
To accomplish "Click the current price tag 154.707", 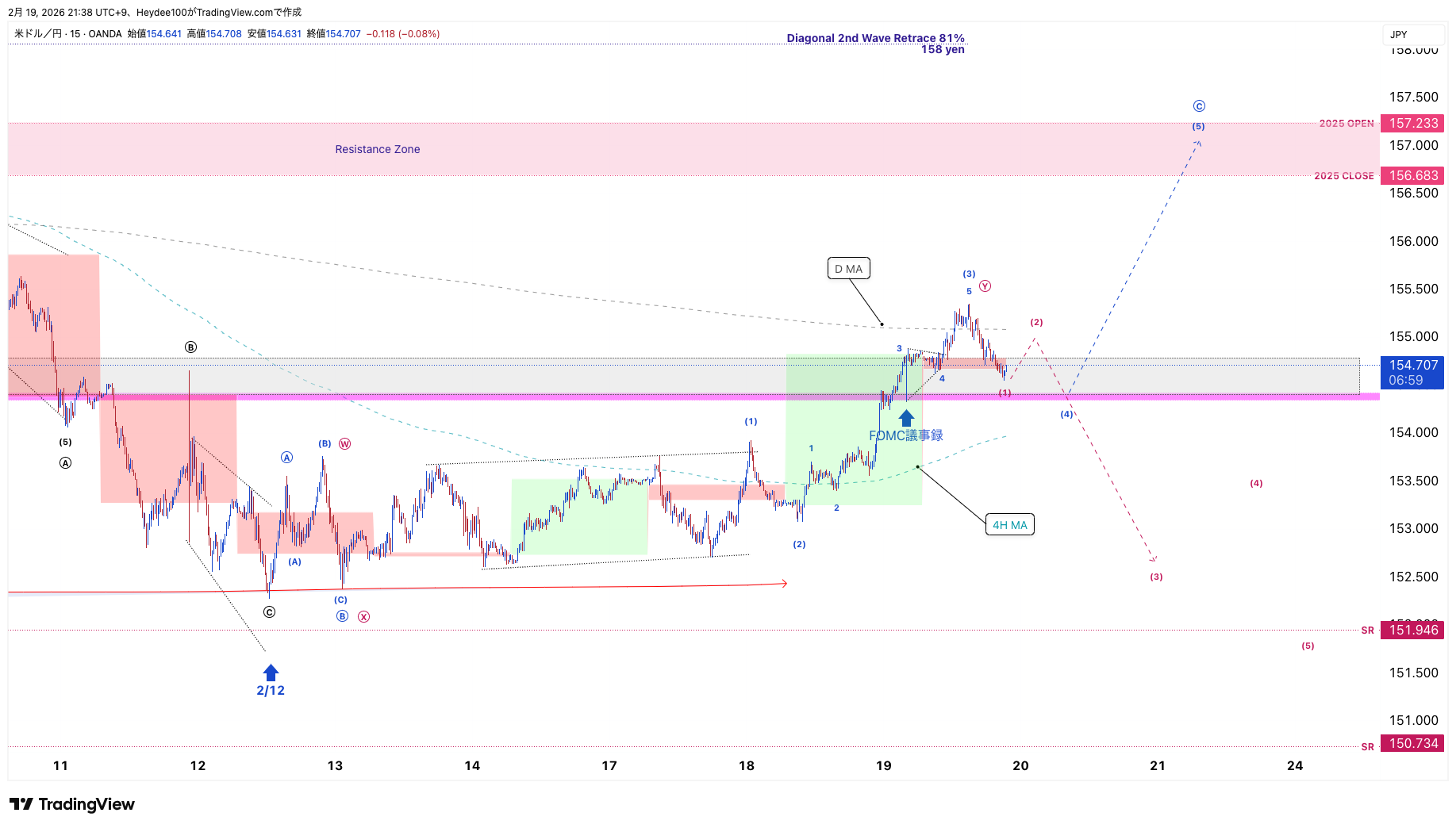I will [x=1412, y=373].
